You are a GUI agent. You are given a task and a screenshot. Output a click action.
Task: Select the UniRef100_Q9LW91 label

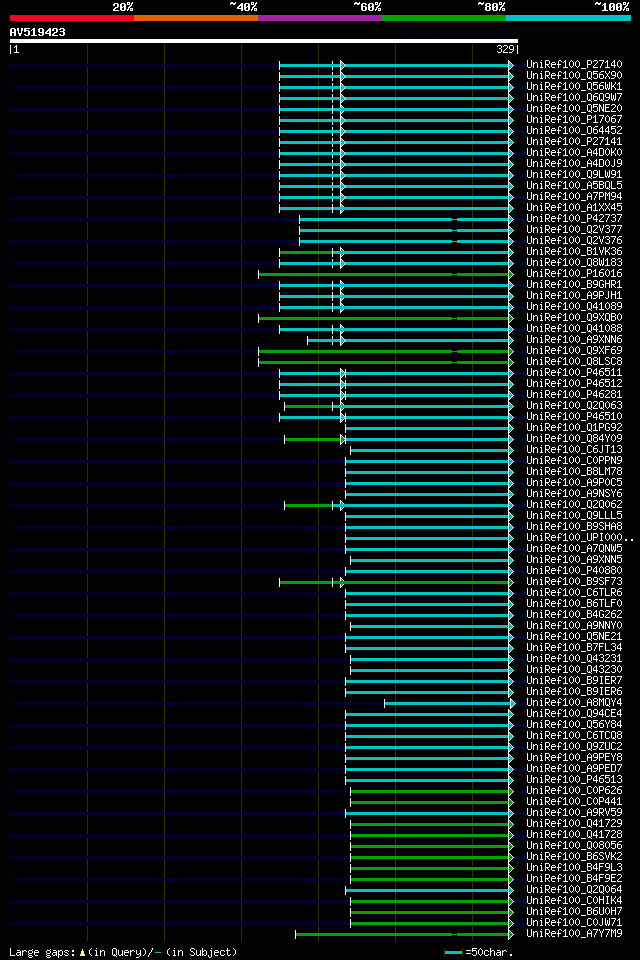pyautogui.click(x=574, y=174)
